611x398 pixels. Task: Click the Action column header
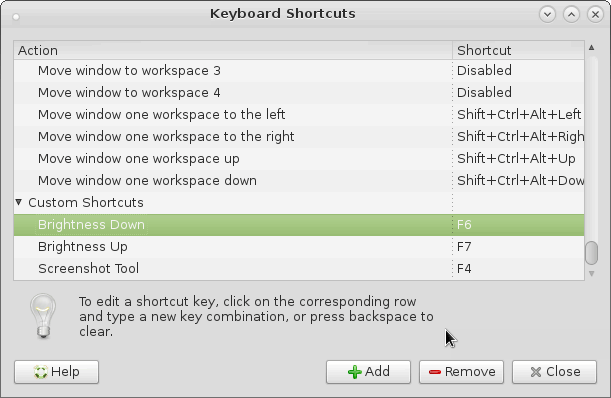coord(233,50)
